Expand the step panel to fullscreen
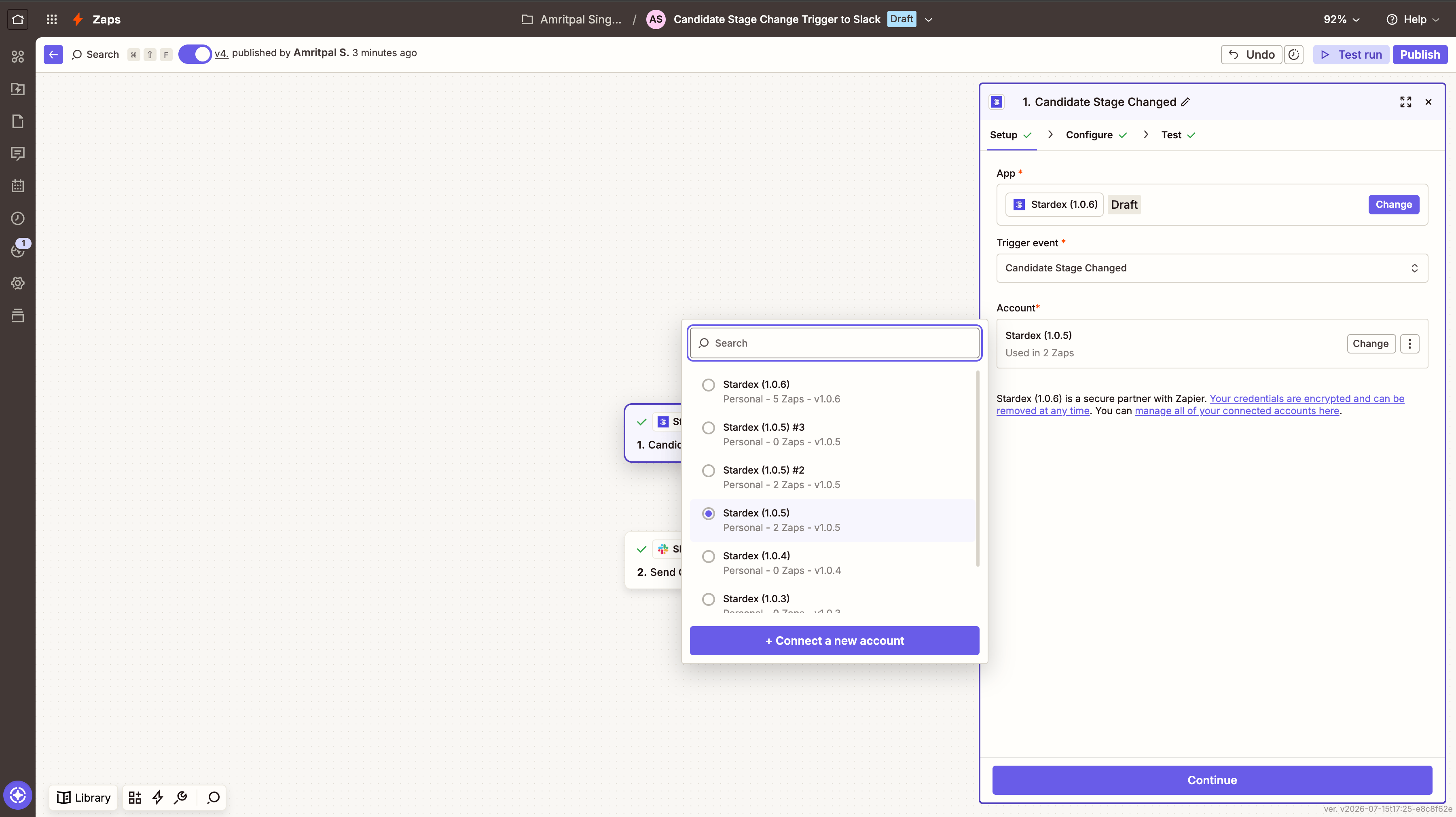 pos(1406,102)
